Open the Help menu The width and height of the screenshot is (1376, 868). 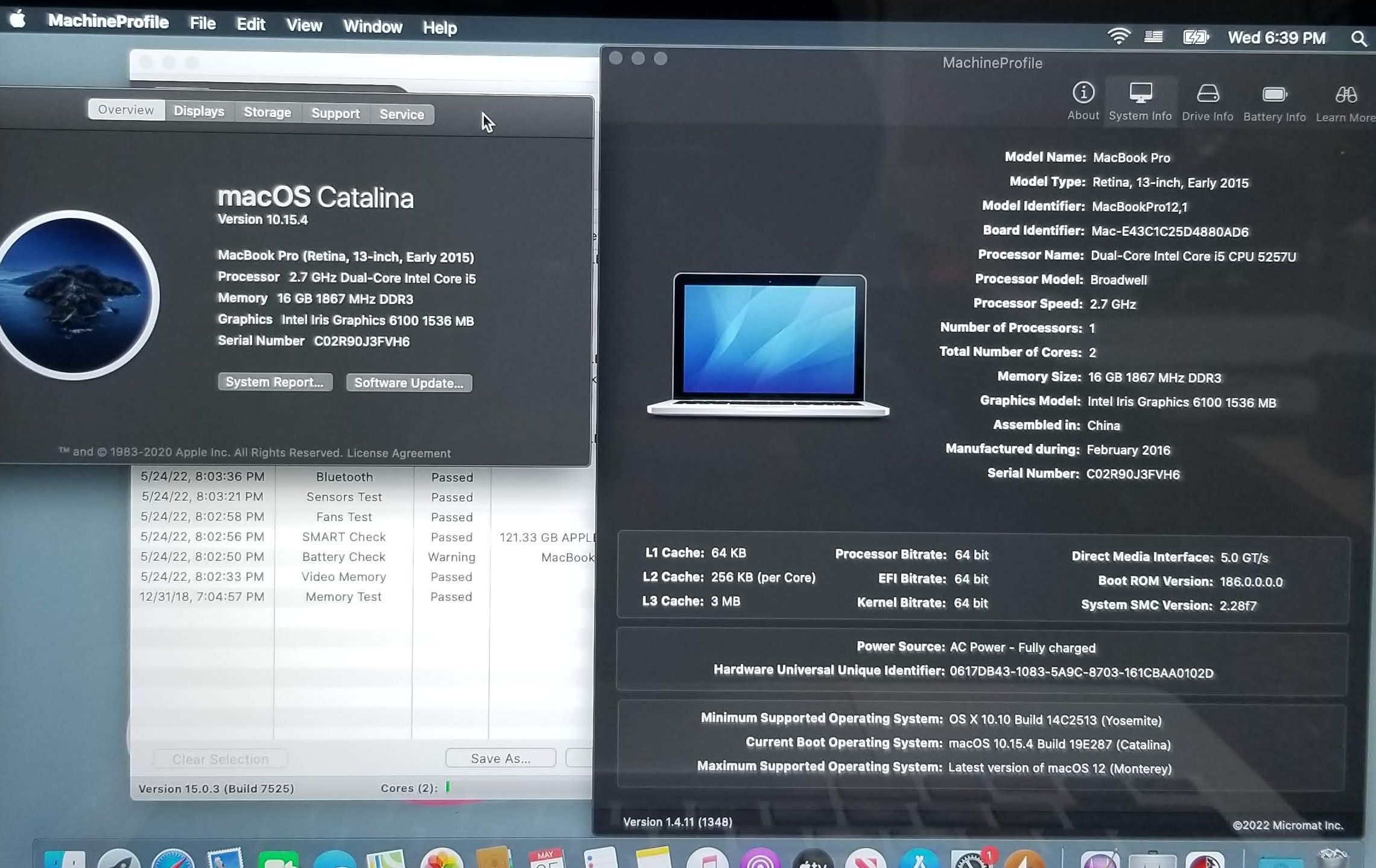click(x=439, y=28)
